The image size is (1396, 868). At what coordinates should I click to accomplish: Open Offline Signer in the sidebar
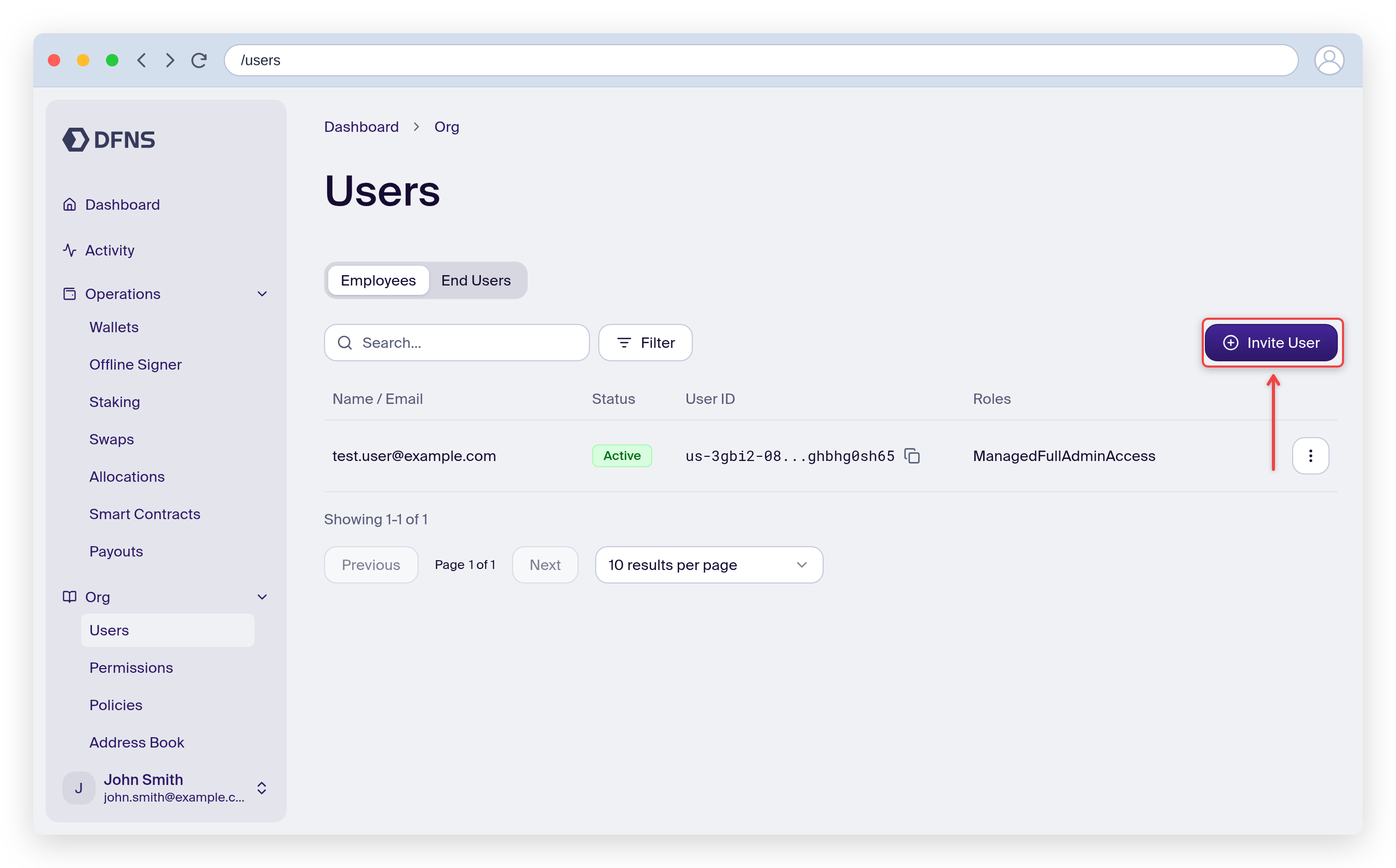click(x=136, y=364)
